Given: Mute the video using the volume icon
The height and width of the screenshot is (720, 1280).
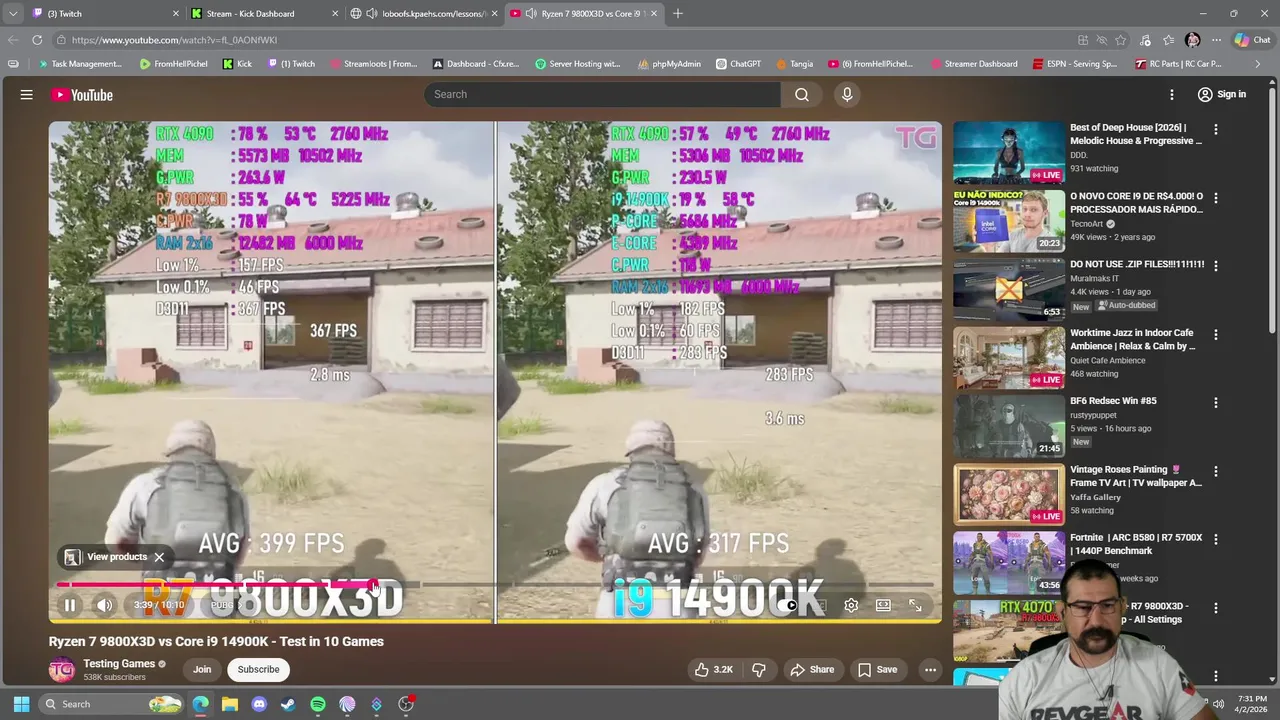Looking at the screenshot, I should (105, 605).
